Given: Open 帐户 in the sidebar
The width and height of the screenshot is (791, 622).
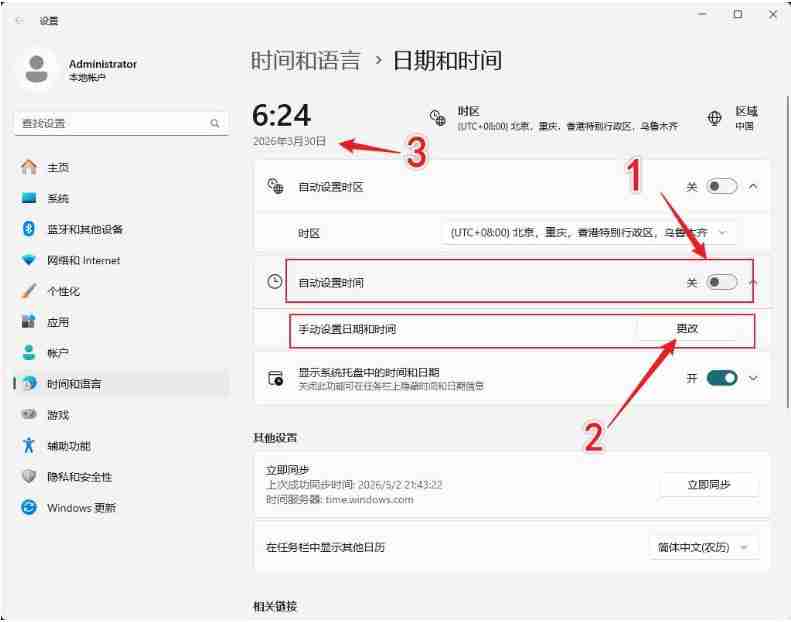Looking at the screenshot, I should point(121,352).
